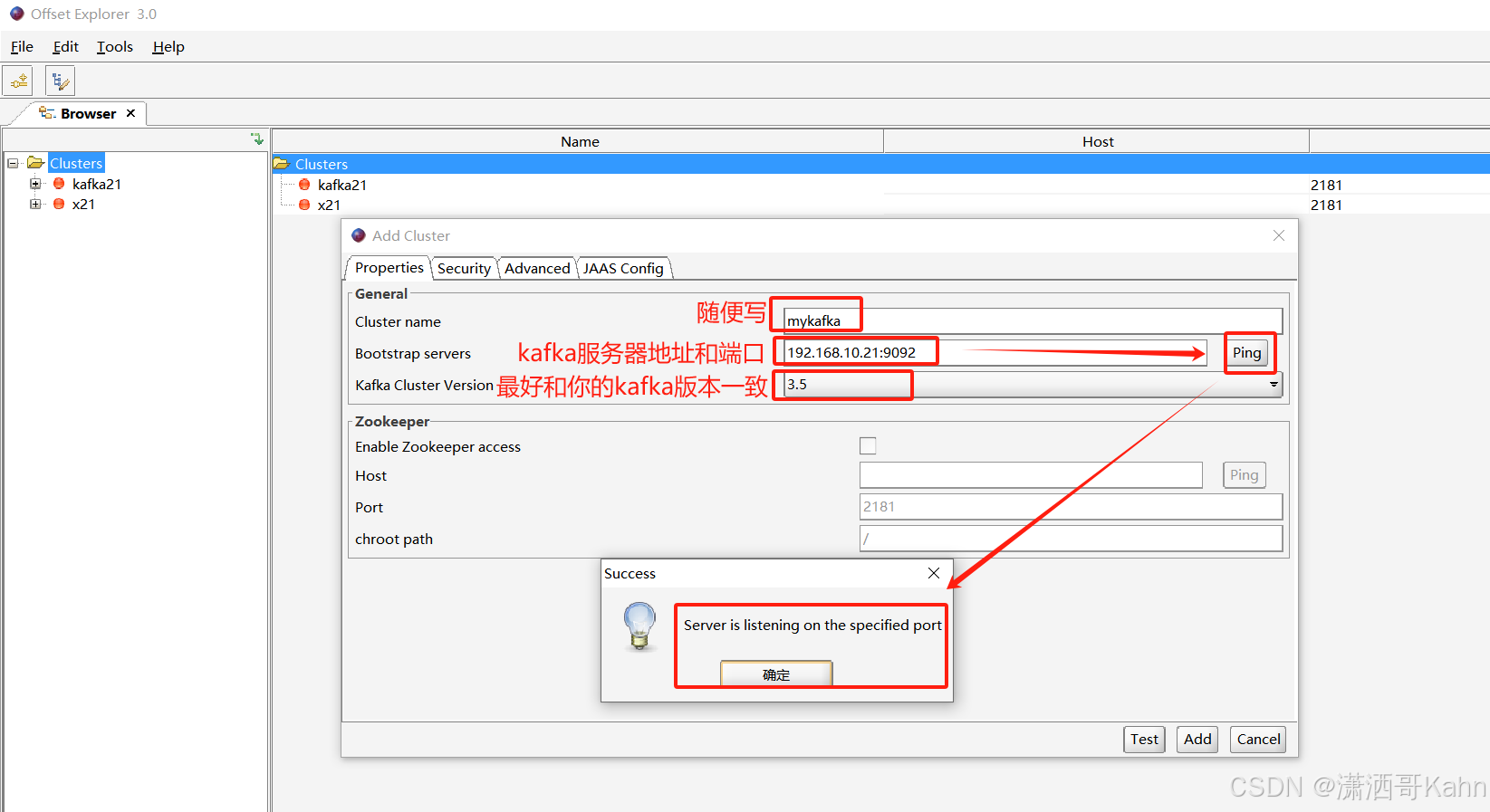Close the Add Cluster dialog
The height and width of the screenshot is (812, 1490).
(1278, 235)
